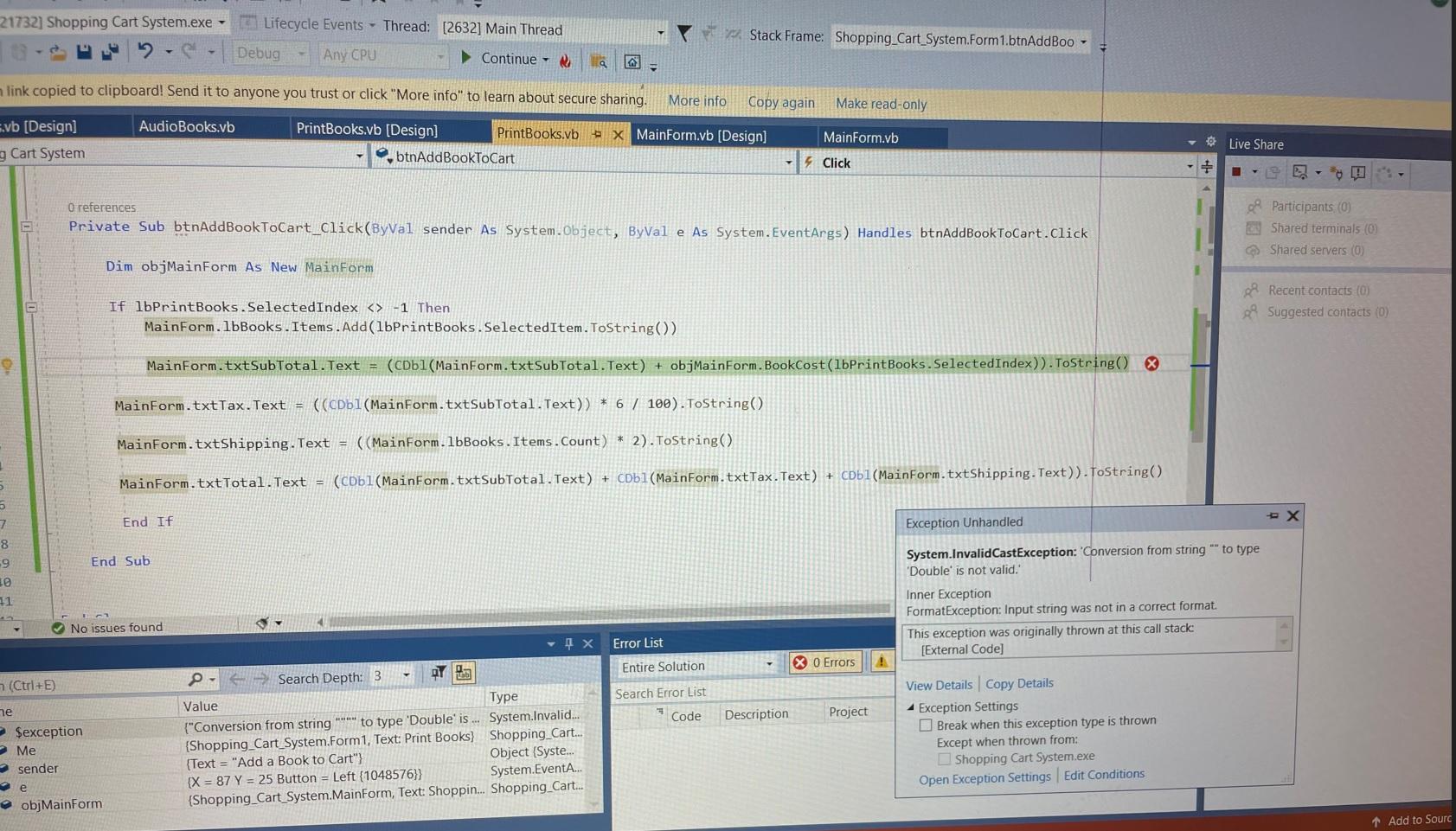Click the More info link
Viewport: 1456px width, 831px height.
pyautogui.click(x=697, y=101)
